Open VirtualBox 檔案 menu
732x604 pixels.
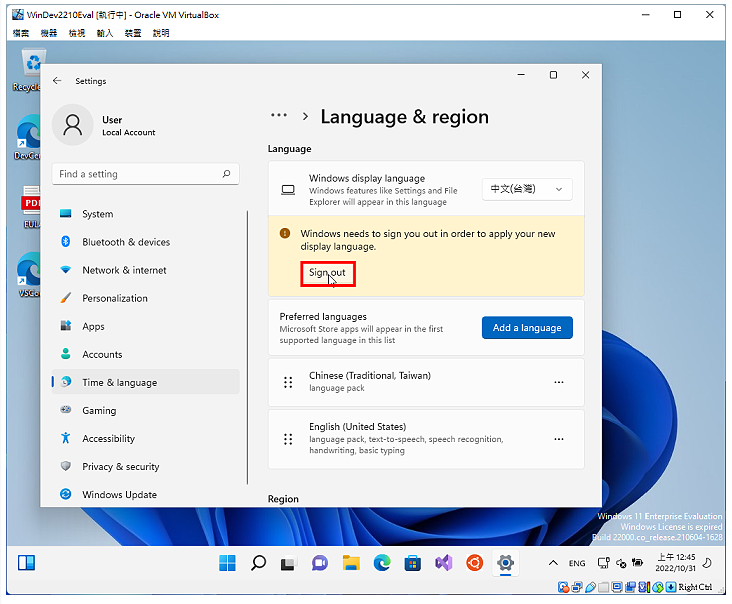21,33
